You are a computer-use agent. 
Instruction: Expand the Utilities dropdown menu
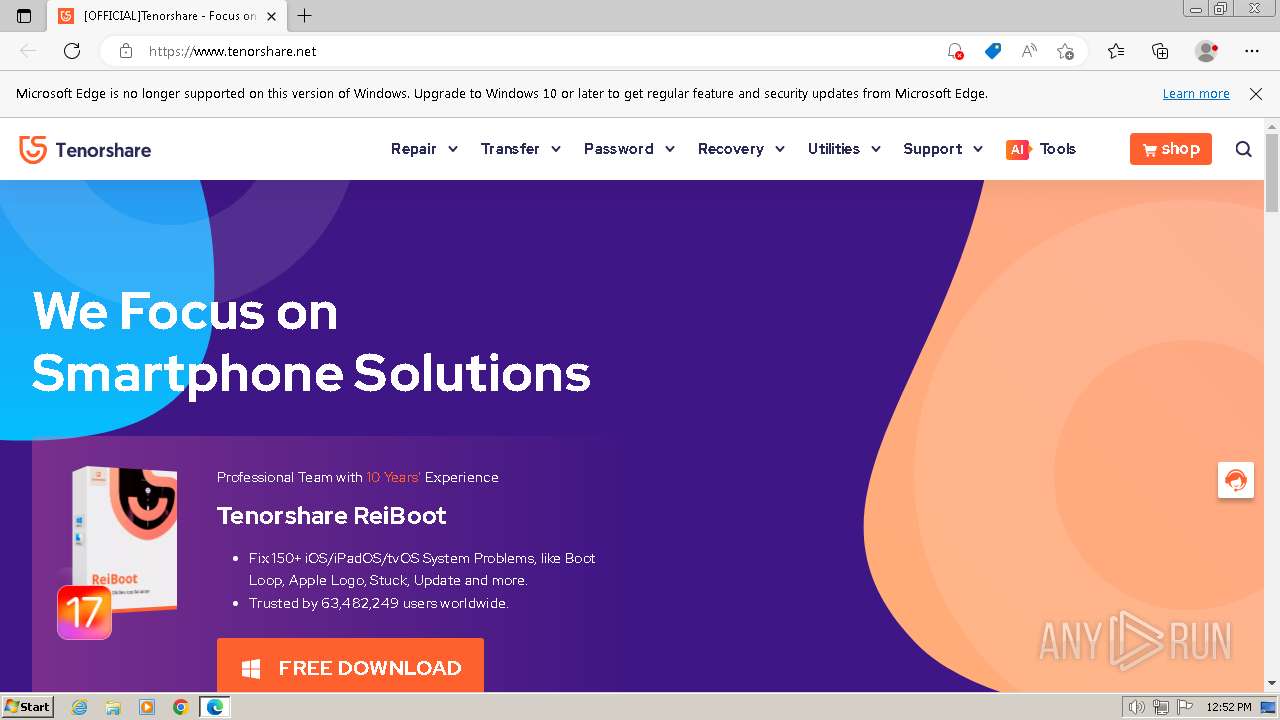coord(844,149)
